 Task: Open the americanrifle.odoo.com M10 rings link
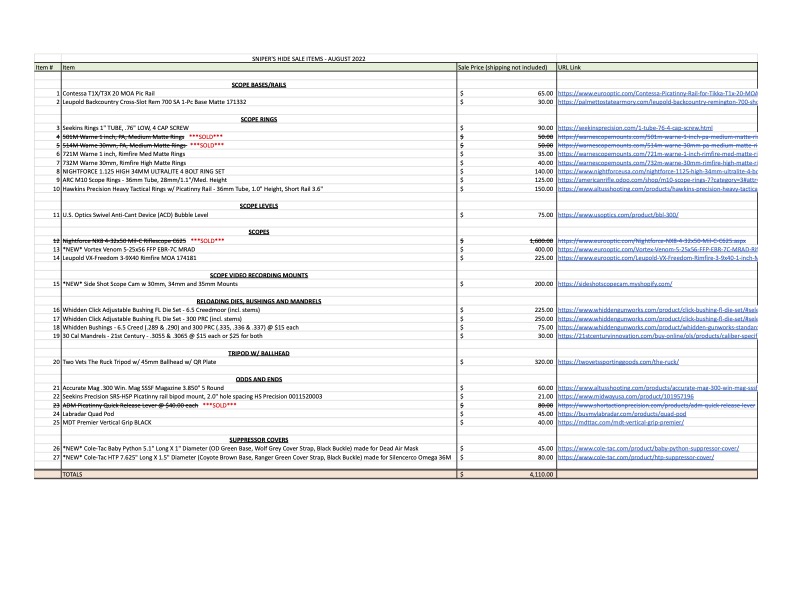click(657, 180)
